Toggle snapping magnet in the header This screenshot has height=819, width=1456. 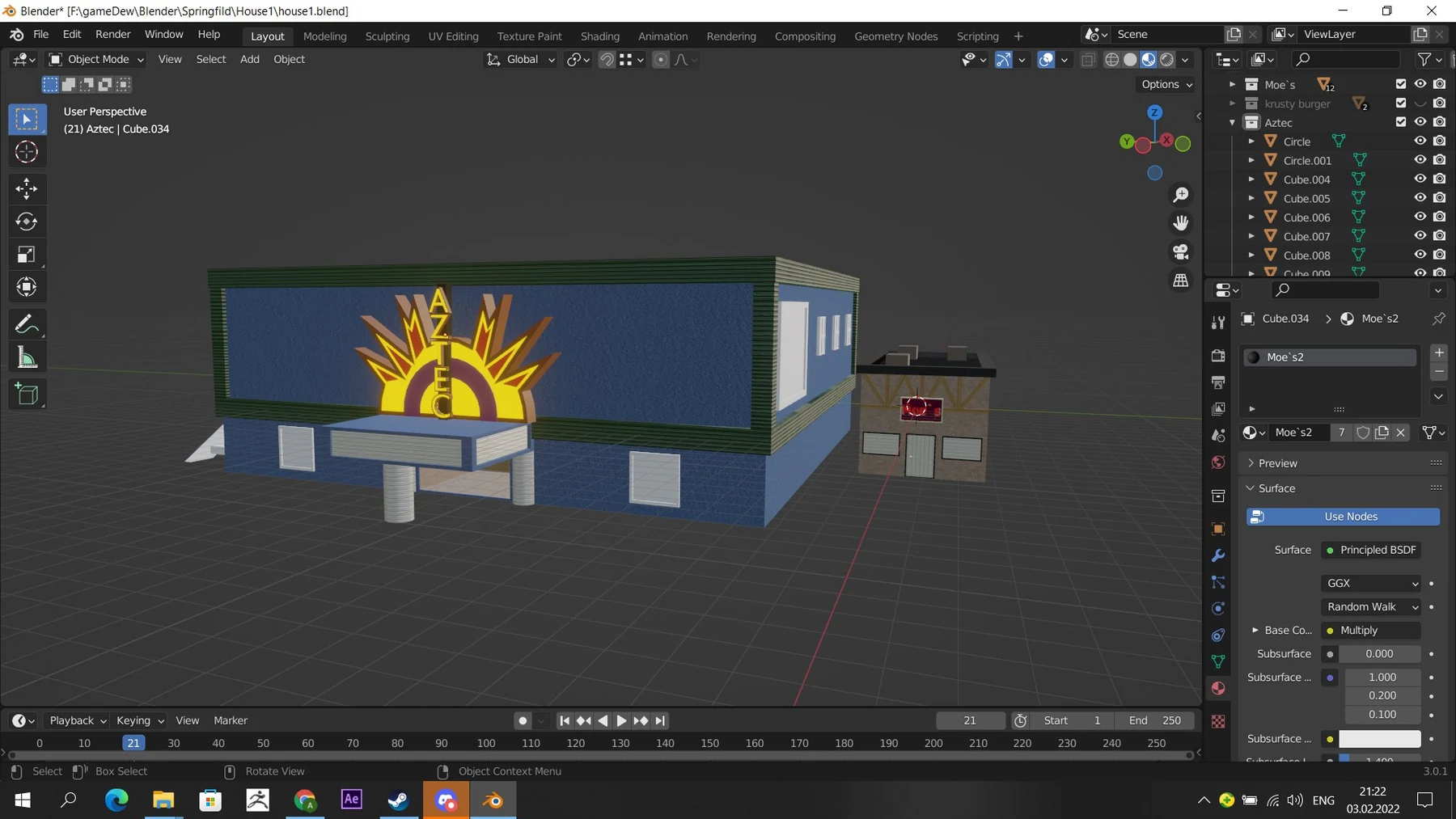click(x=607, y=60)
